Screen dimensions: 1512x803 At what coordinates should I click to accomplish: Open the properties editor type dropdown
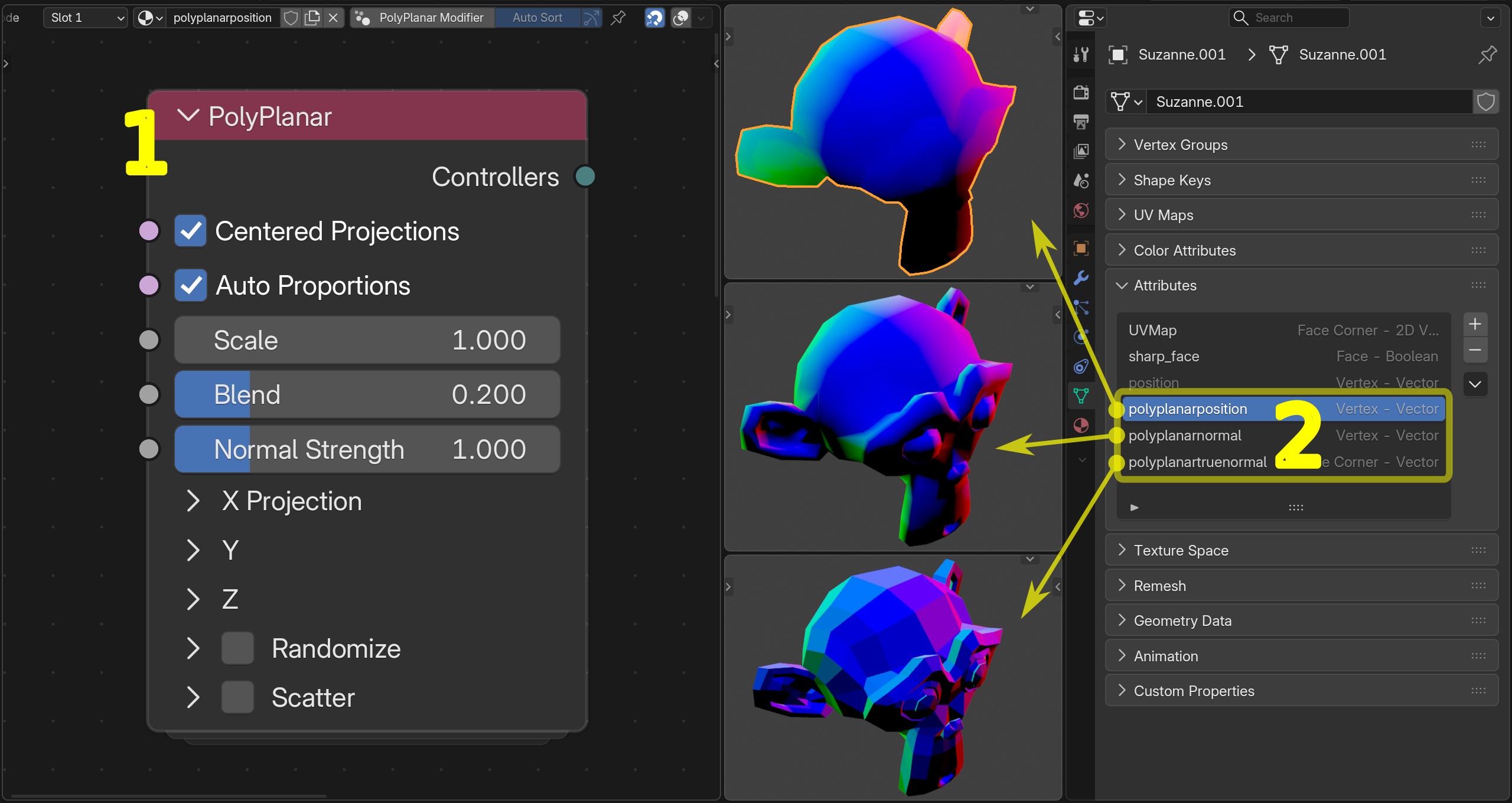[1090, 18]
